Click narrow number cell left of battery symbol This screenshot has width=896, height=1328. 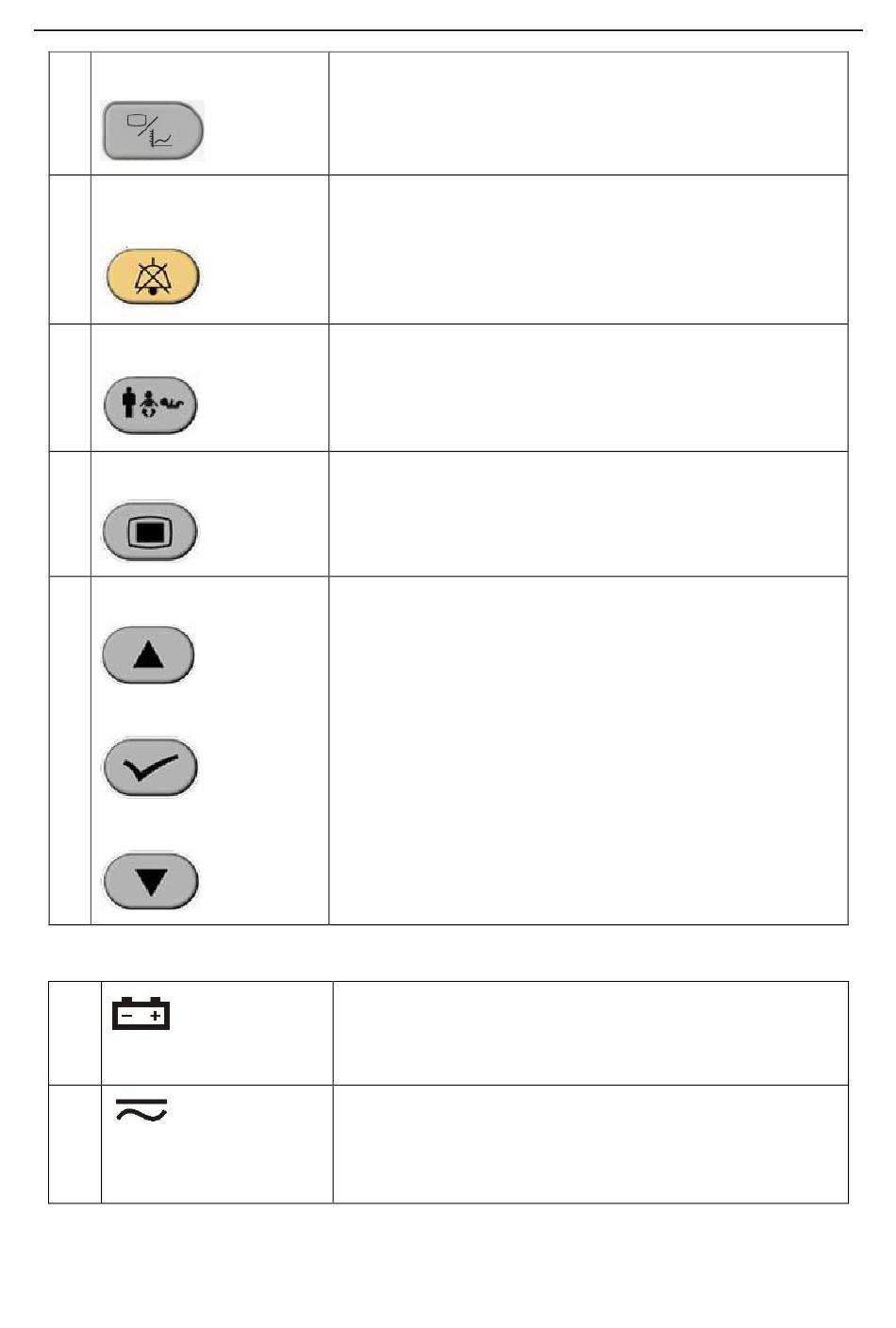[75, 1033]
